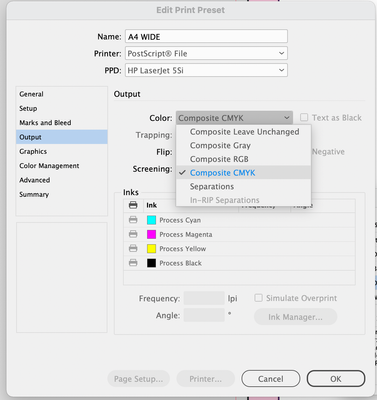Open the Color Management section
Screen dimensions: 377x400
(x=62, y=166)
